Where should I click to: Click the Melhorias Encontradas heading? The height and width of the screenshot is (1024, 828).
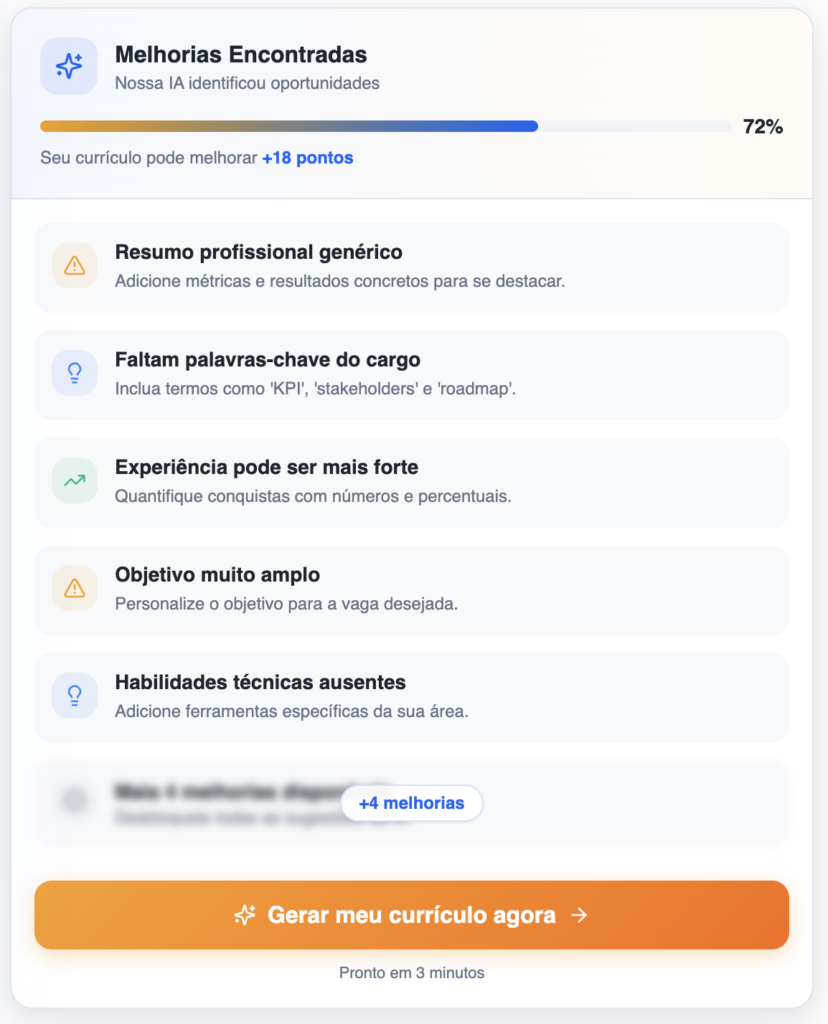(x=241, y=55)
